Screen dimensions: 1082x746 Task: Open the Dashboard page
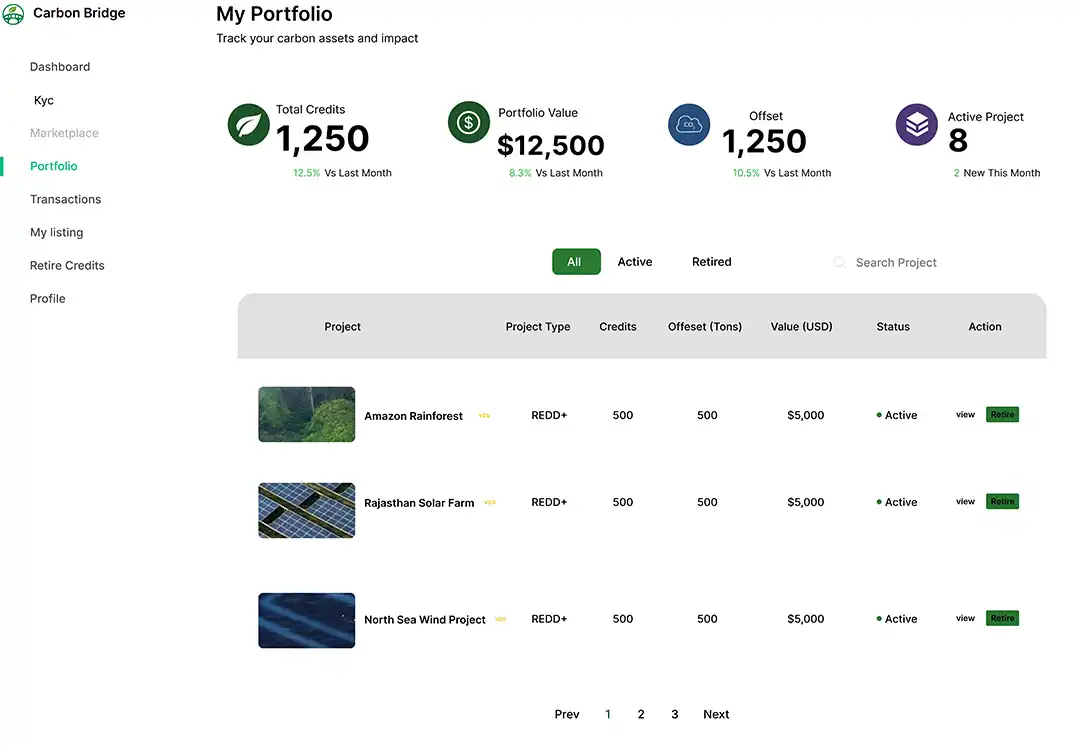[x=60, y=67]
